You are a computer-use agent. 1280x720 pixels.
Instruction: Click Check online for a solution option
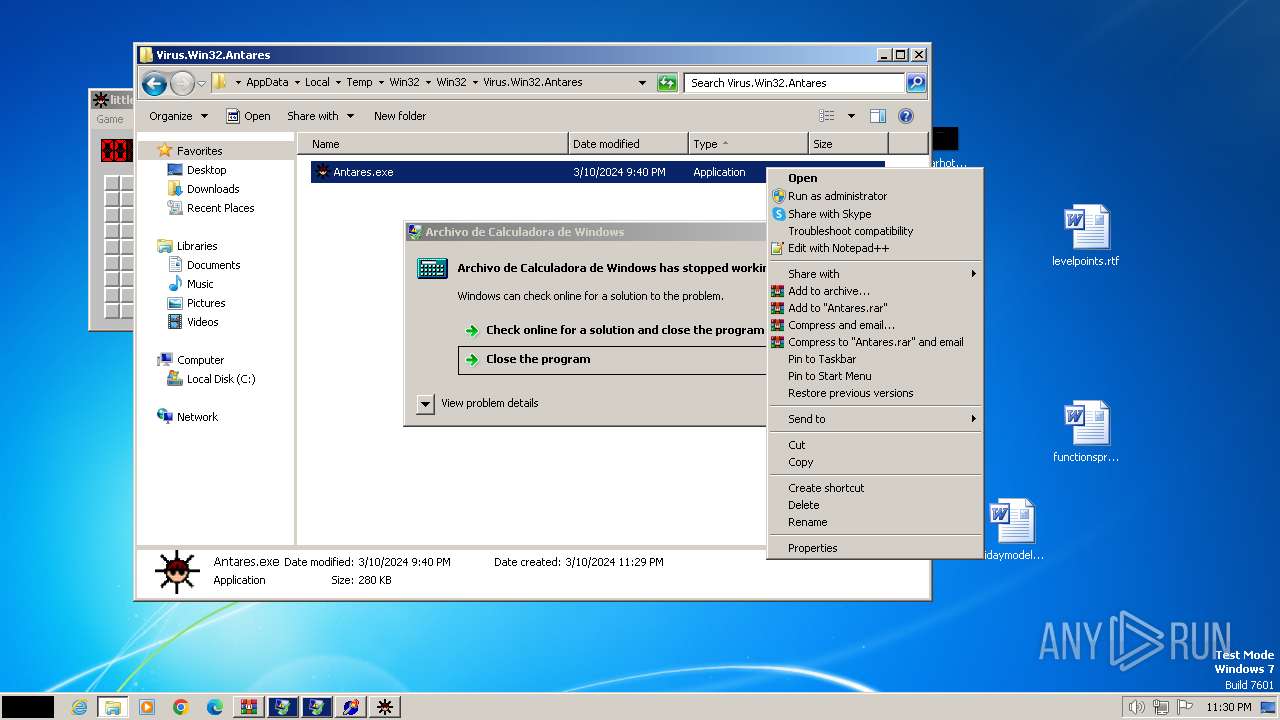coord(612,330)
